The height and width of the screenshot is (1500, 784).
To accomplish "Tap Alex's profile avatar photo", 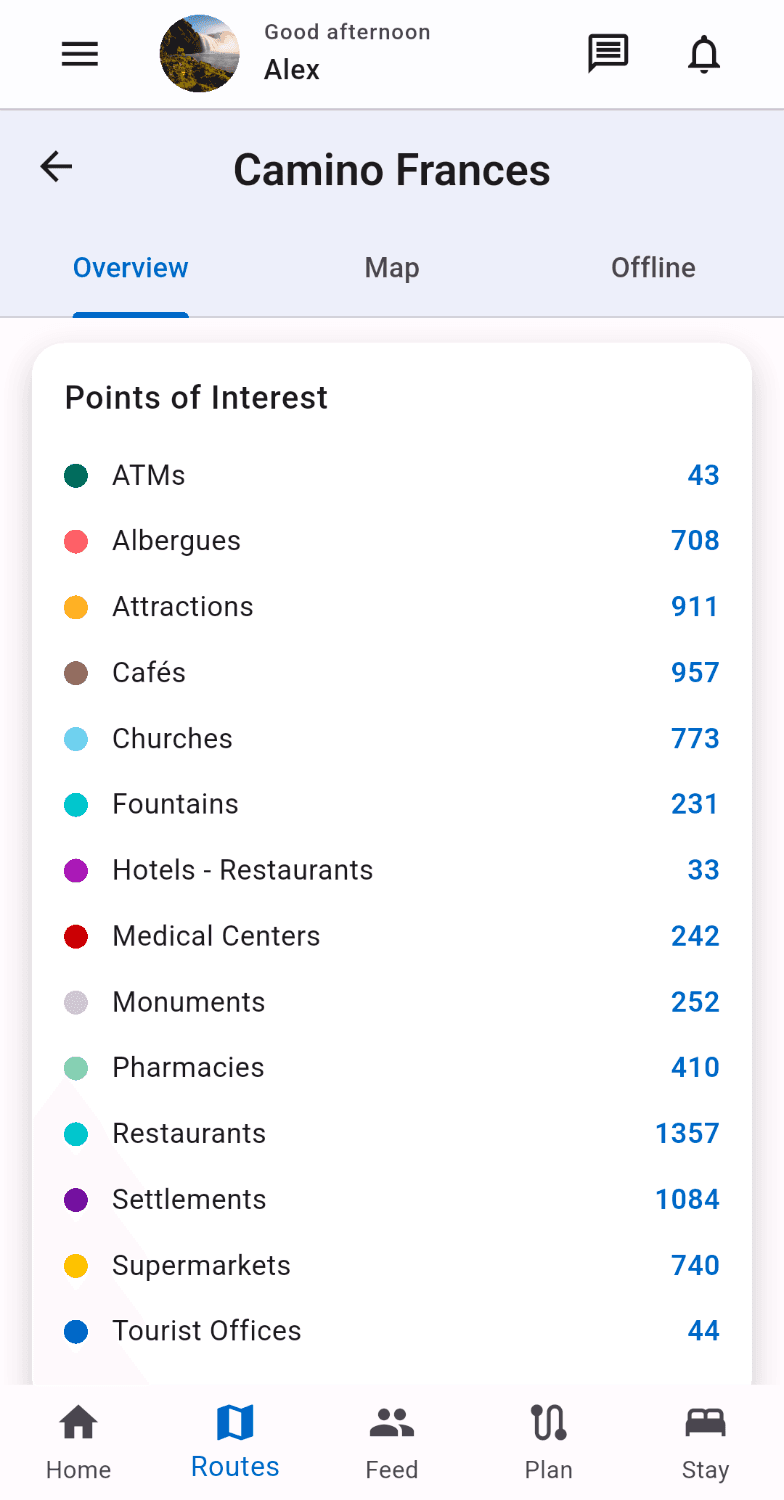I will point(200,54).
